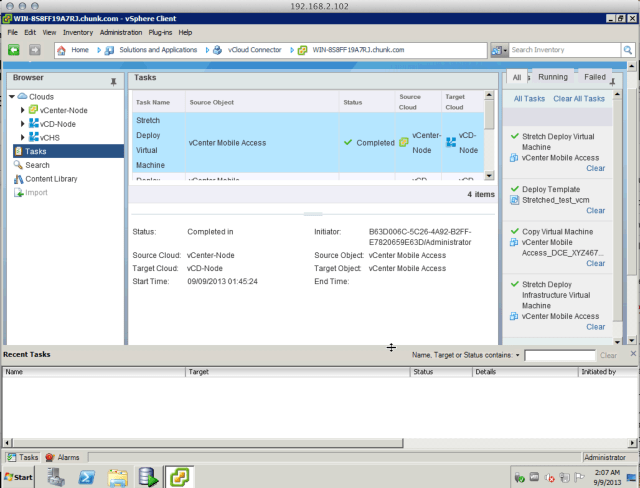Click the vSphere Client taskbar button
Screen dimensions: 640x488
coord(180,477)
